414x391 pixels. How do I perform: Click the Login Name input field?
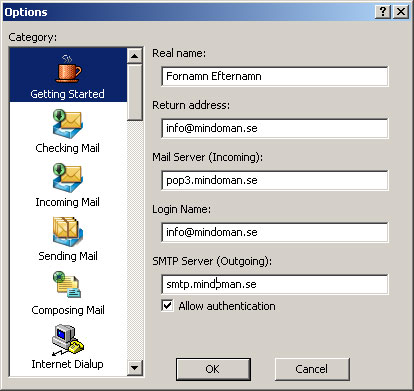pyautogui.click(x=275, y=232)
